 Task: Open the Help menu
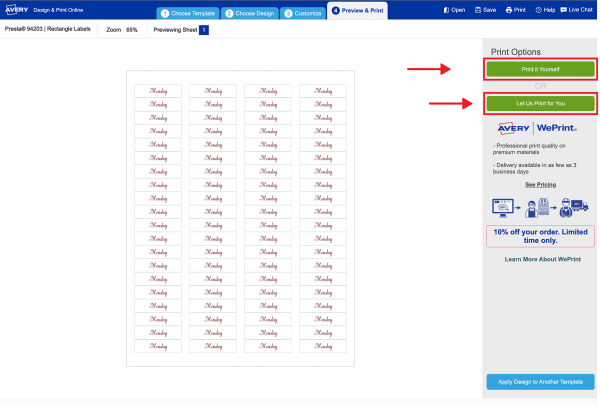546,10
